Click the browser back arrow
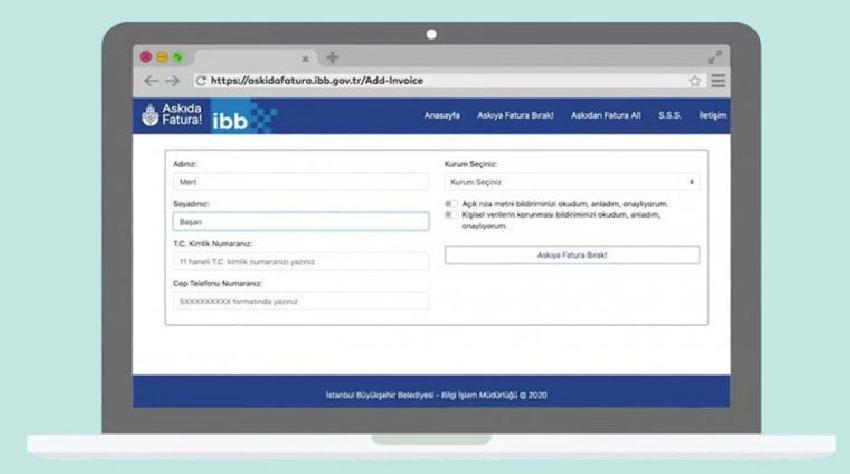850x474 pixels. [150, 81]
